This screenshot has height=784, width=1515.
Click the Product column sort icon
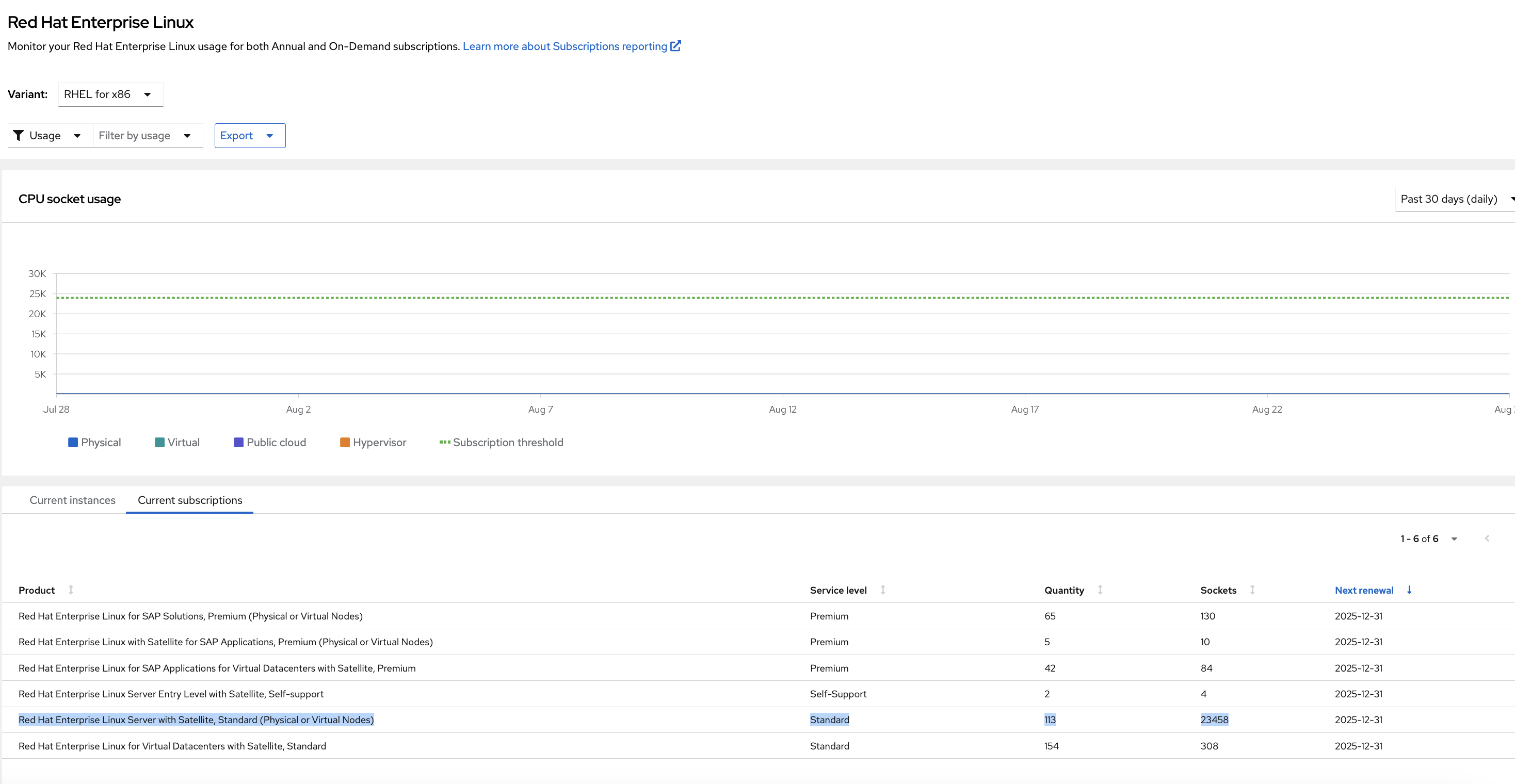point(71,590)
